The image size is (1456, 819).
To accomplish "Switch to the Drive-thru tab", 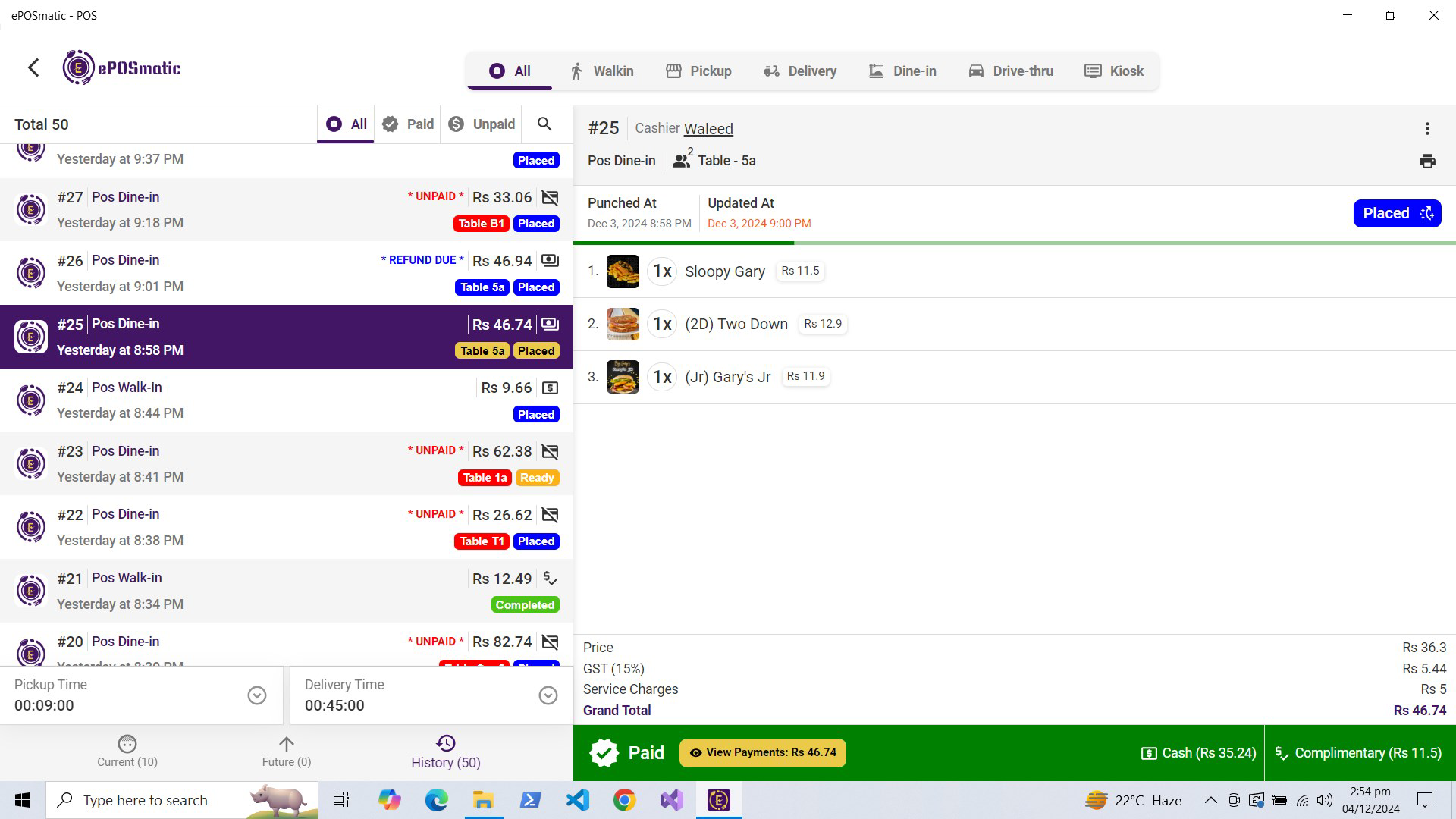I will pyautogui.click(x=1010, y=71).
